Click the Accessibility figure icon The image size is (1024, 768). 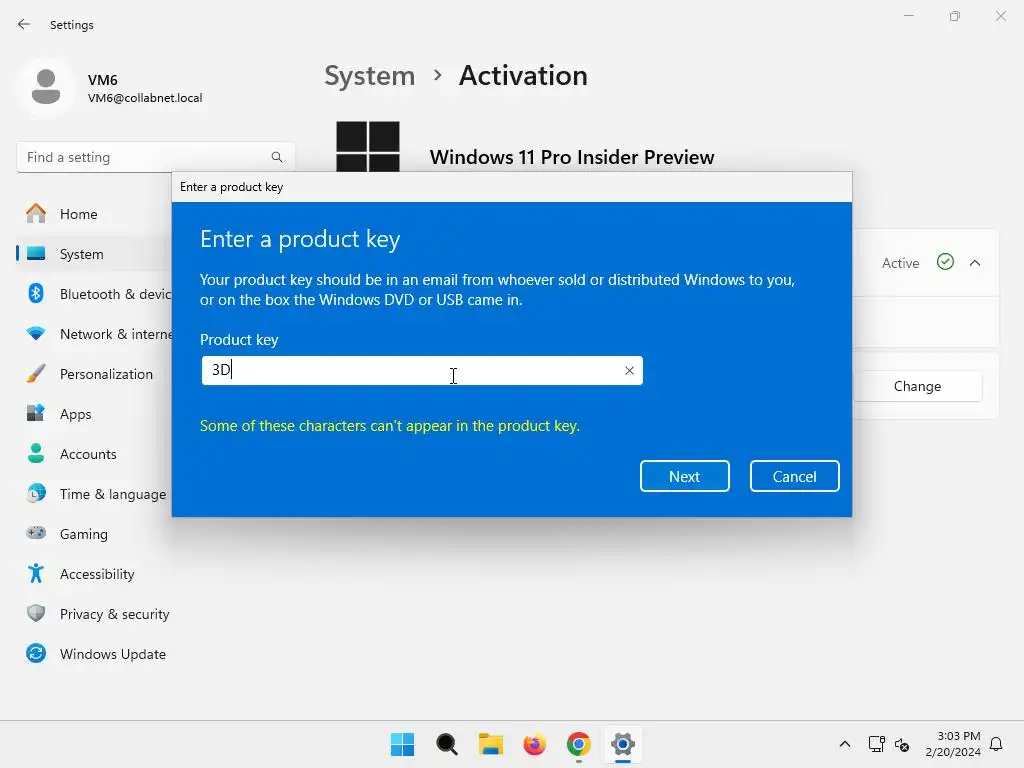point(36,573)
